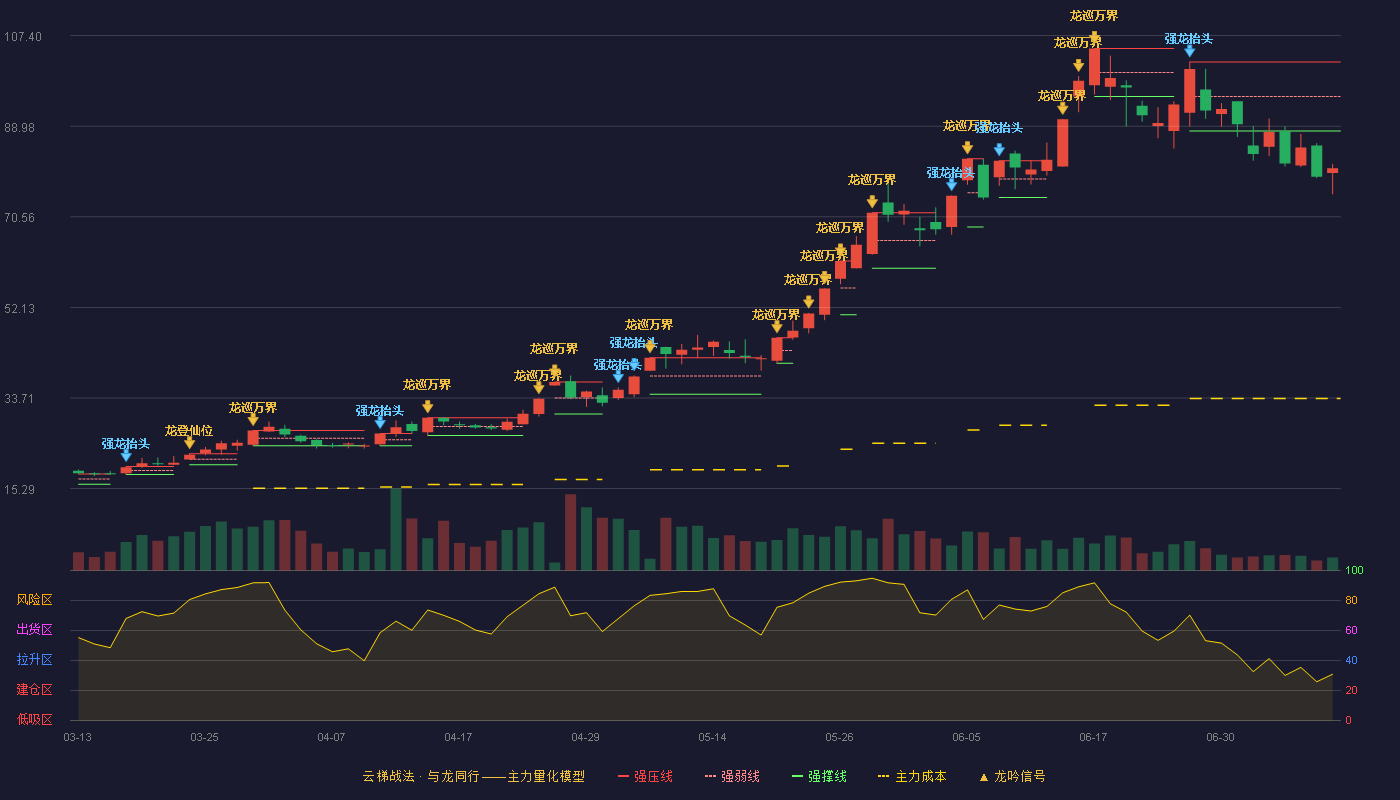Toggle the 强撑线 legend item
Image resolution: width=1400 pixels, height=800 pixels.
pos(819,776)
